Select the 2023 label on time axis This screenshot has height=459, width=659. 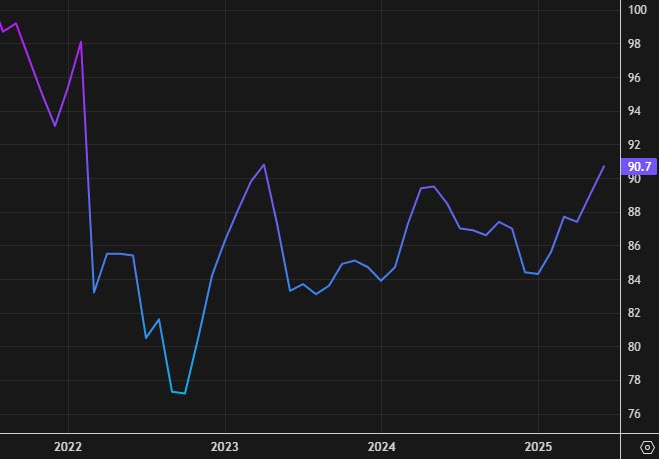pos(225,446)
